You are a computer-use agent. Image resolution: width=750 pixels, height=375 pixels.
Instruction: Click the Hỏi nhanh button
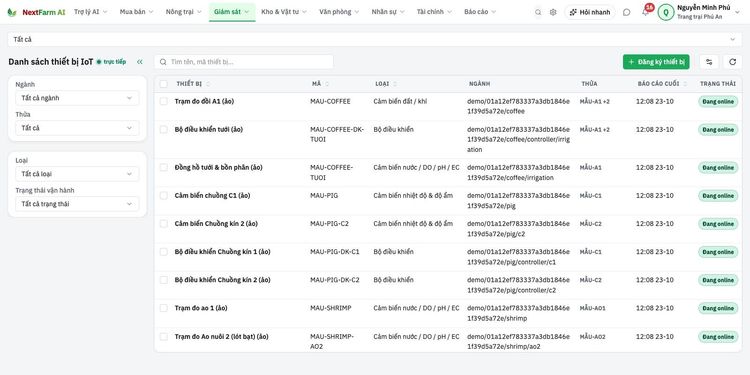[590, 12]
